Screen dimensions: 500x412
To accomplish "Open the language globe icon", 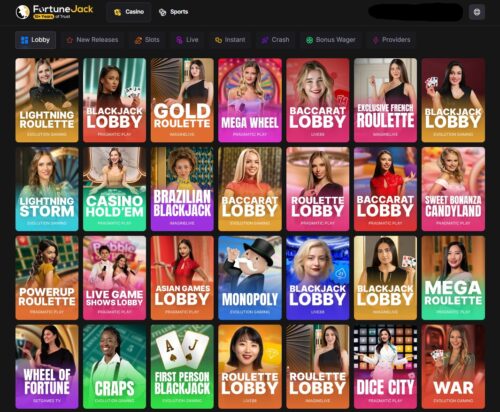I will [x=477, y=12].
